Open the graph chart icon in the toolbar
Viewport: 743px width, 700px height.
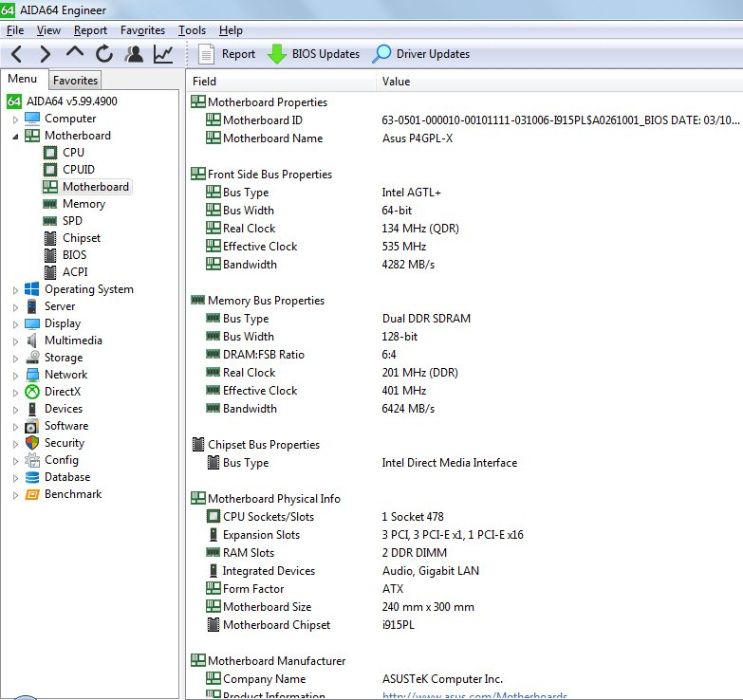[163, 54]
